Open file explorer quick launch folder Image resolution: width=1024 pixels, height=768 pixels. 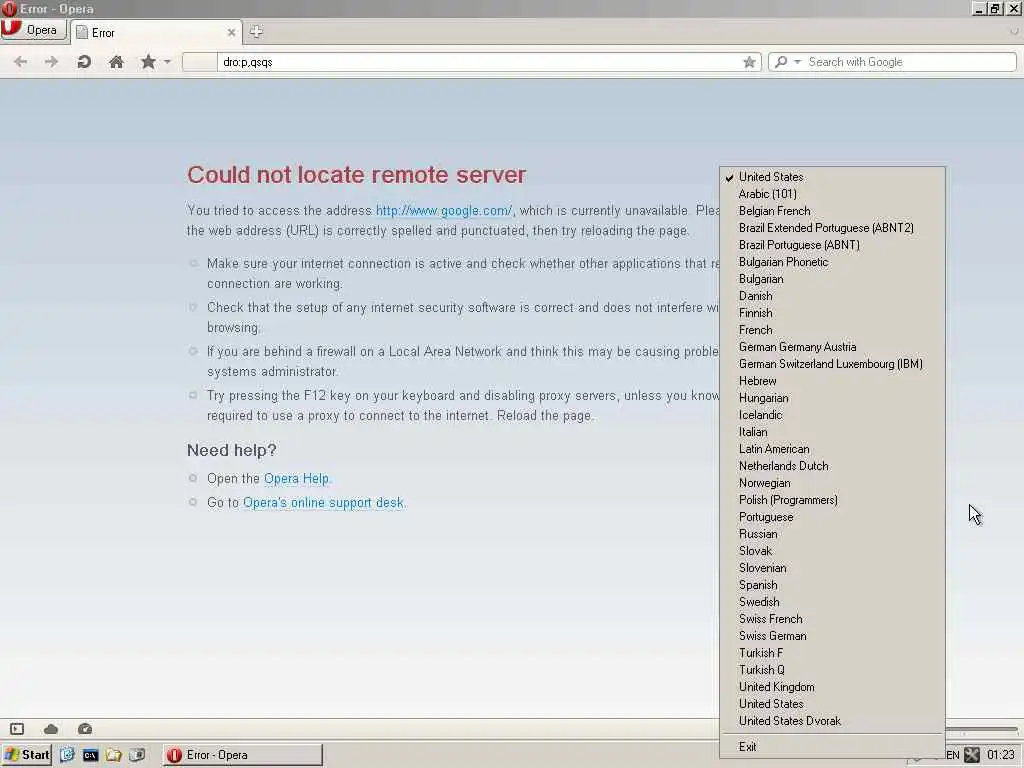[x=114, y=755]
